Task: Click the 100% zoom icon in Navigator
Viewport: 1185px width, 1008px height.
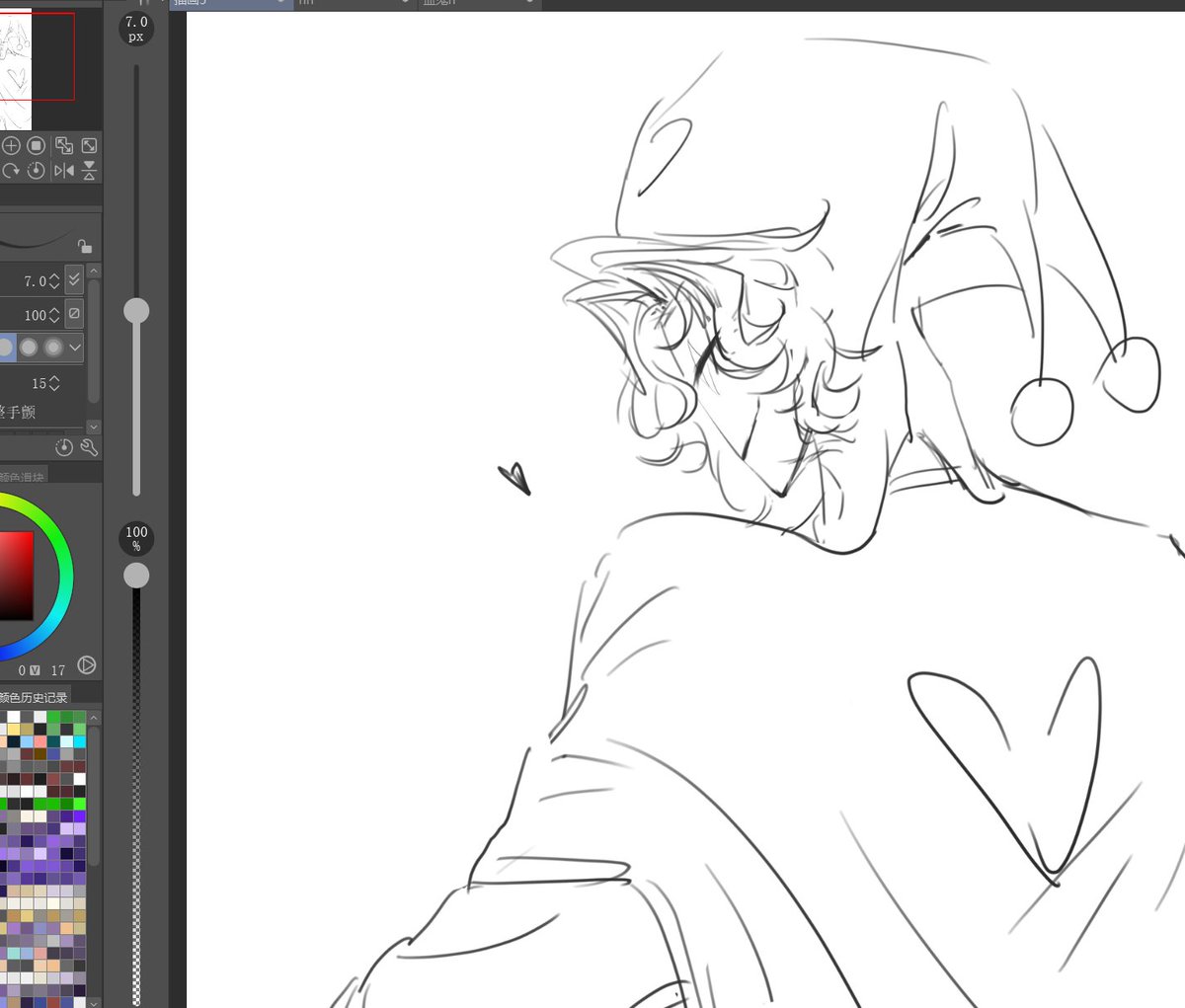Action: 37,146
